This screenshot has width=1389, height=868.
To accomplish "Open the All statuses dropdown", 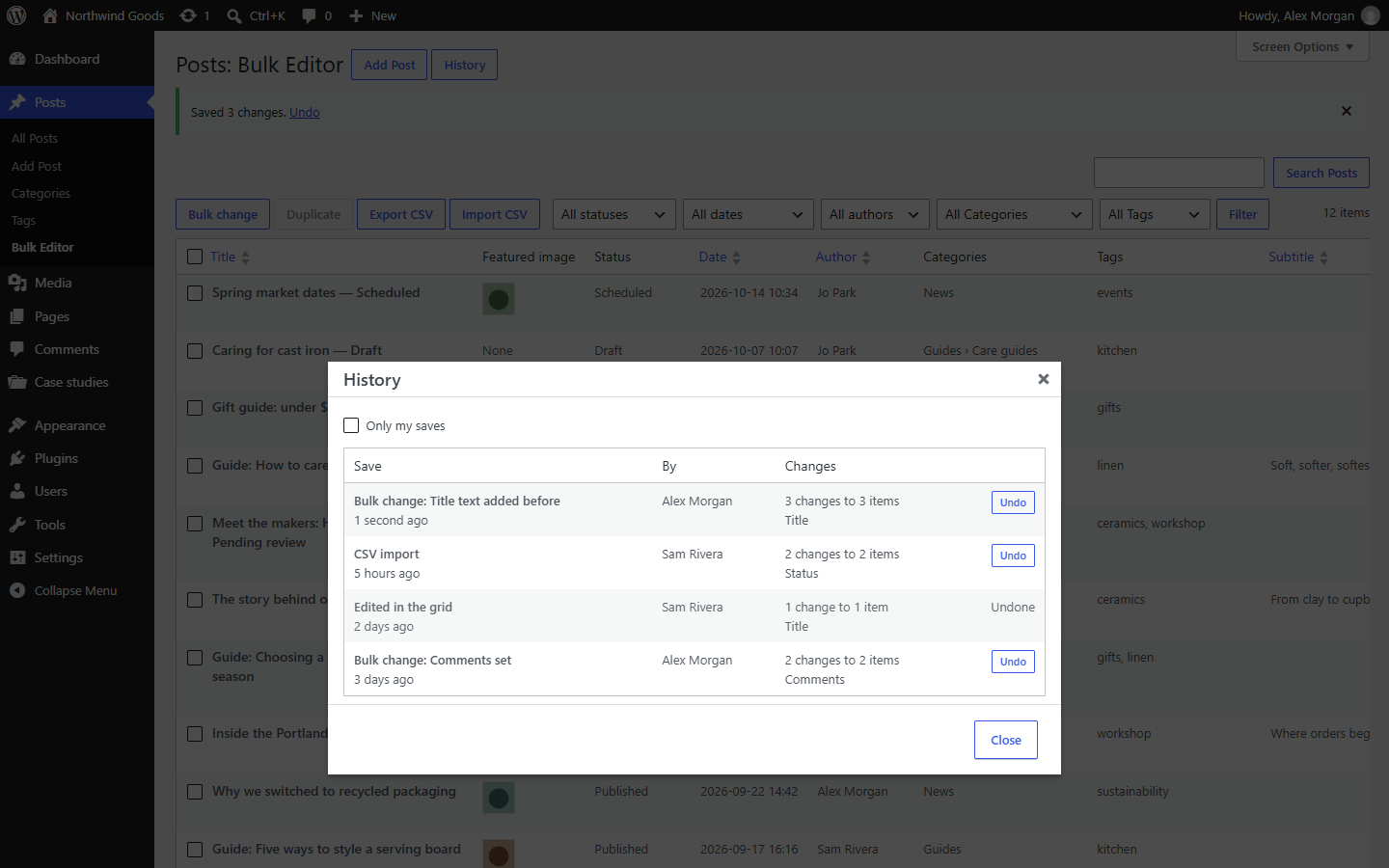I will (614, 214).
